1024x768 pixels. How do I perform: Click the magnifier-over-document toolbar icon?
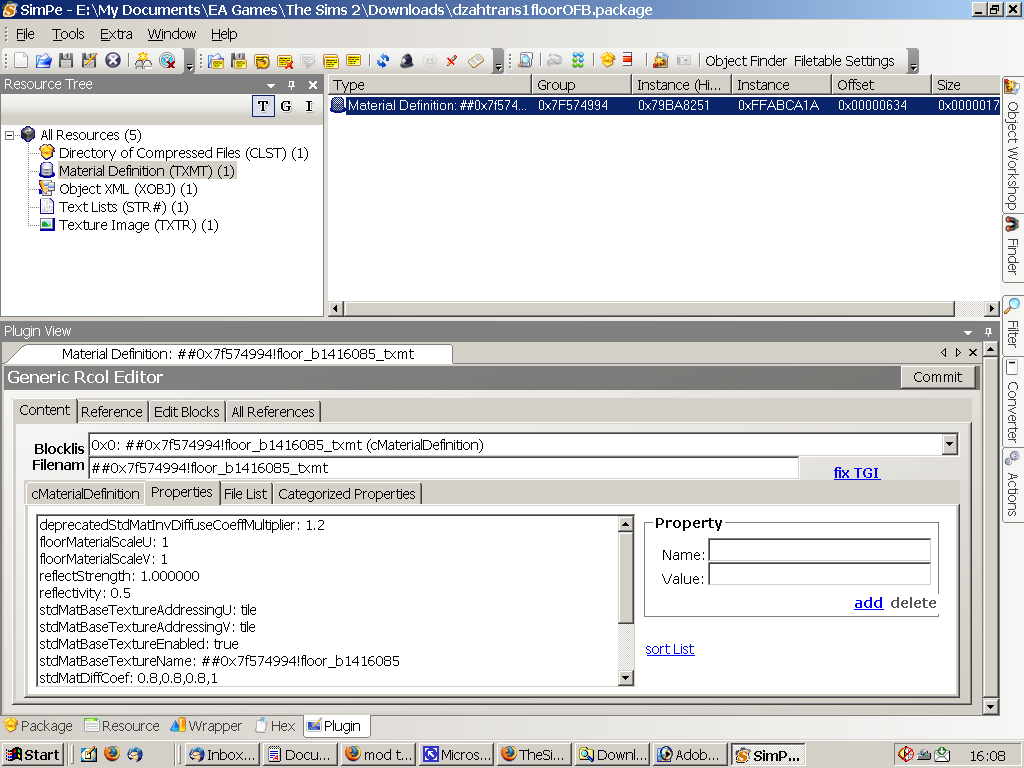click(525, 61)
